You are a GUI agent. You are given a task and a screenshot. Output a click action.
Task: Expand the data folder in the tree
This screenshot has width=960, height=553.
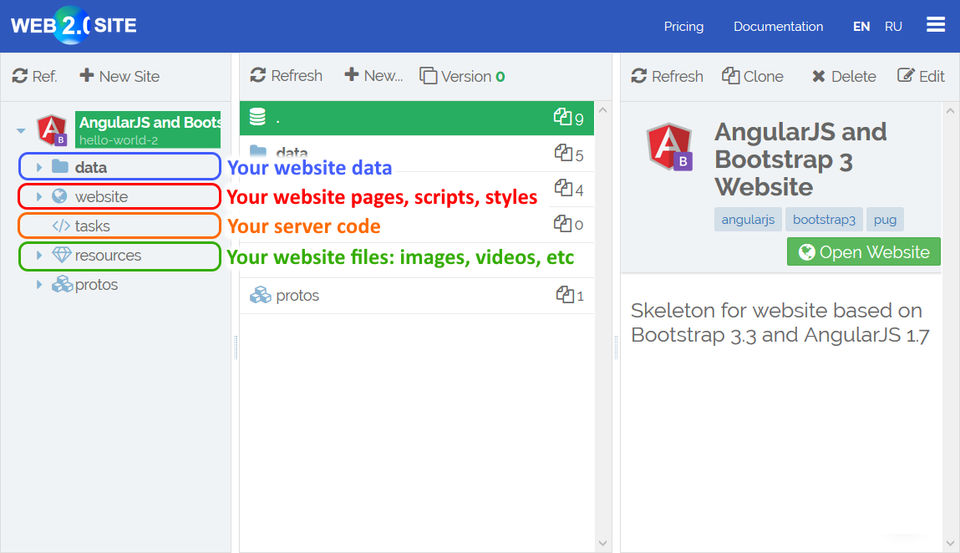tap(39, 167)
